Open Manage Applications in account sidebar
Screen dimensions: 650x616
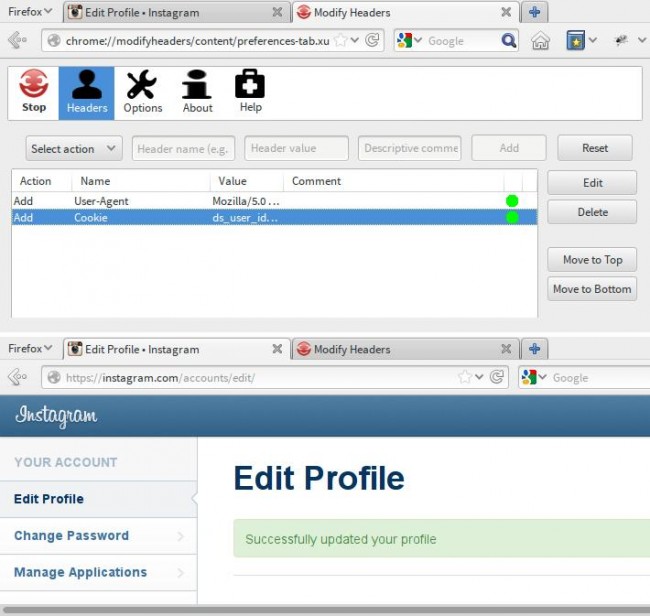[98, 572]
